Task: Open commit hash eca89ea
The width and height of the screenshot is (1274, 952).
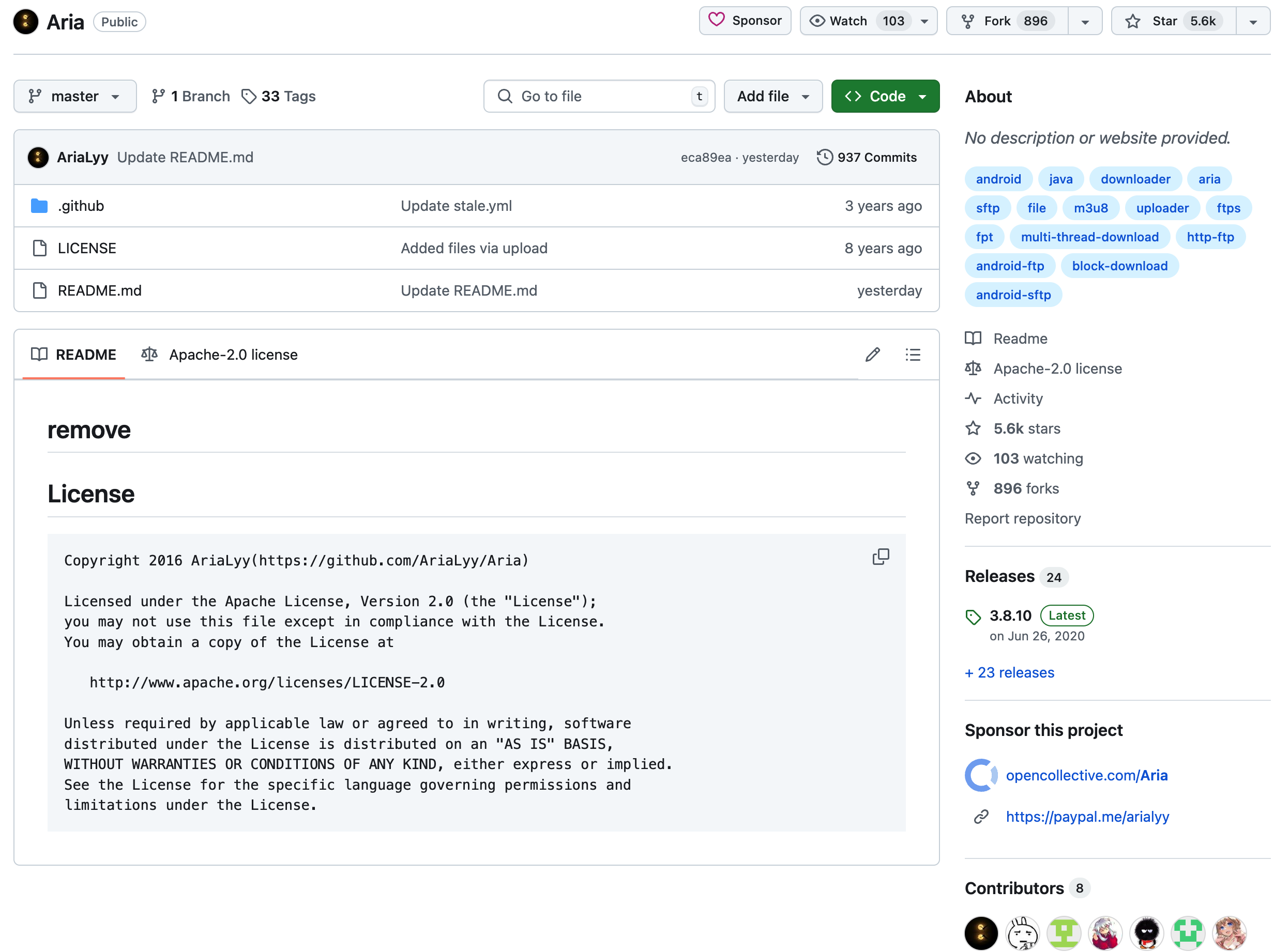Action: coord(706,157)
